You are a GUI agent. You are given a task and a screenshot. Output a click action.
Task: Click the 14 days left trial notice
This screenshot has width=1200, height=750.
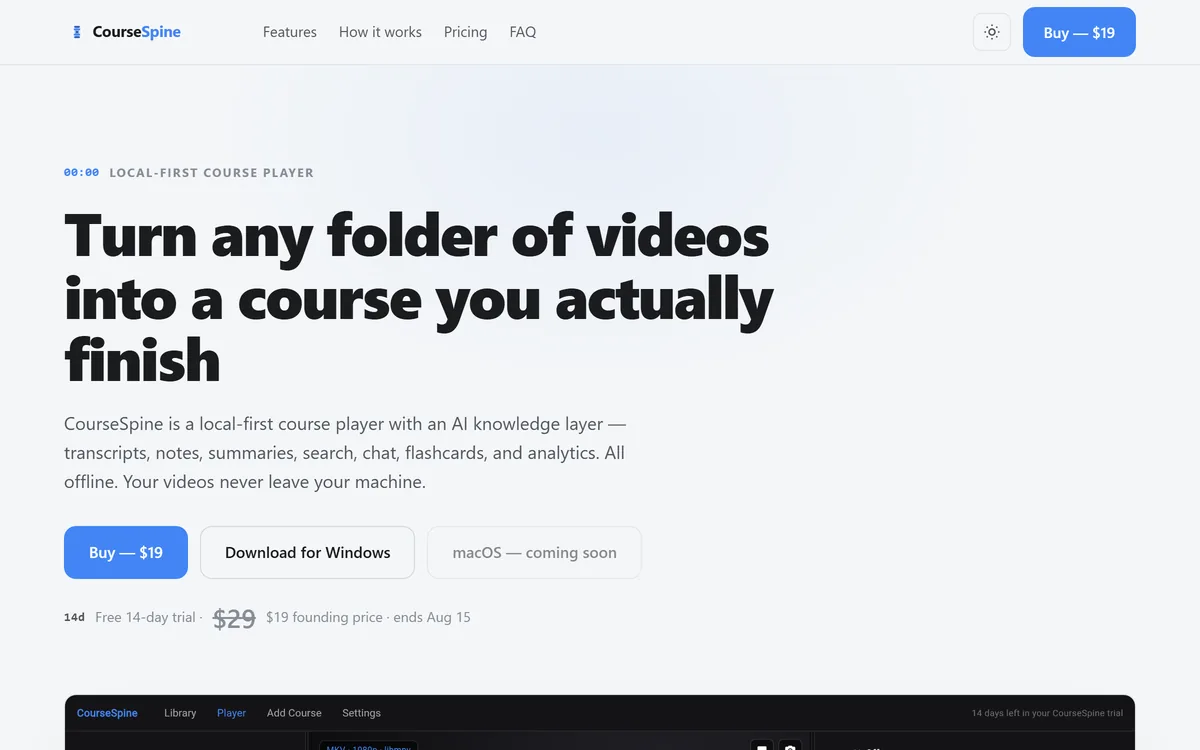(x=1047, y=713)
